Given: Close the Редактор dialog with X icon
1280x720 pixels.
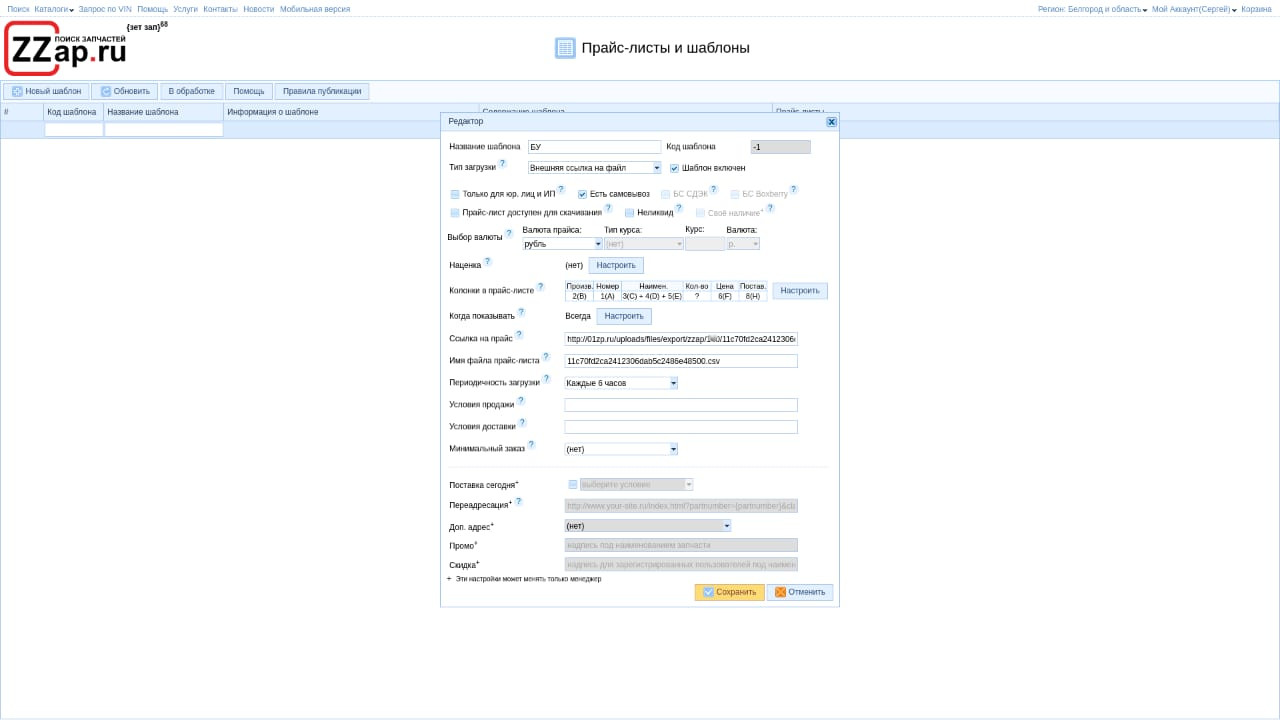Looking at the screenshot, I should pyautogui.click(x=831, y=122).
